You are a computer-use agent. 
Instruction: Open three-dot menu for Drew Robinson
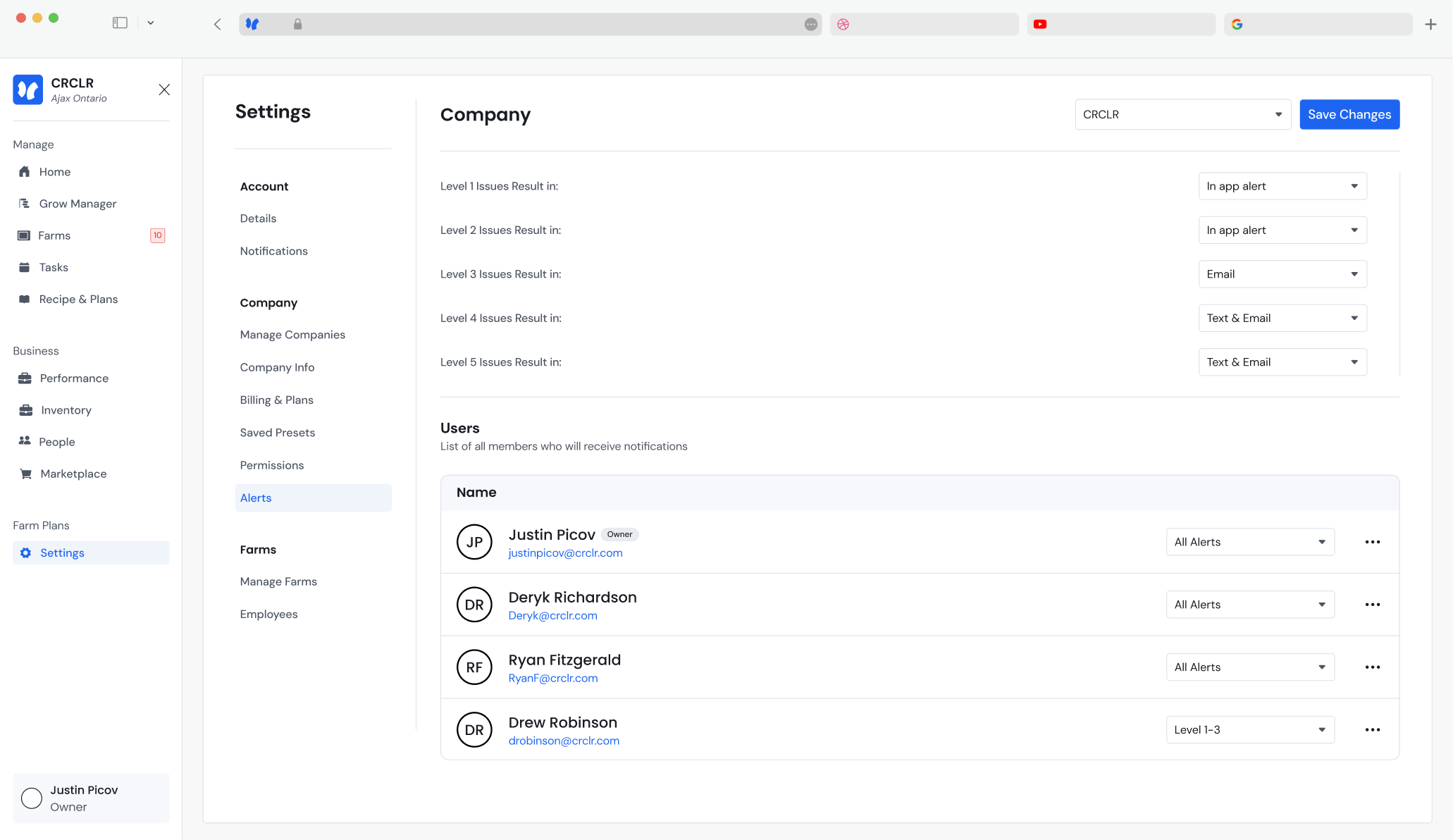click(x=1372, y=730)
